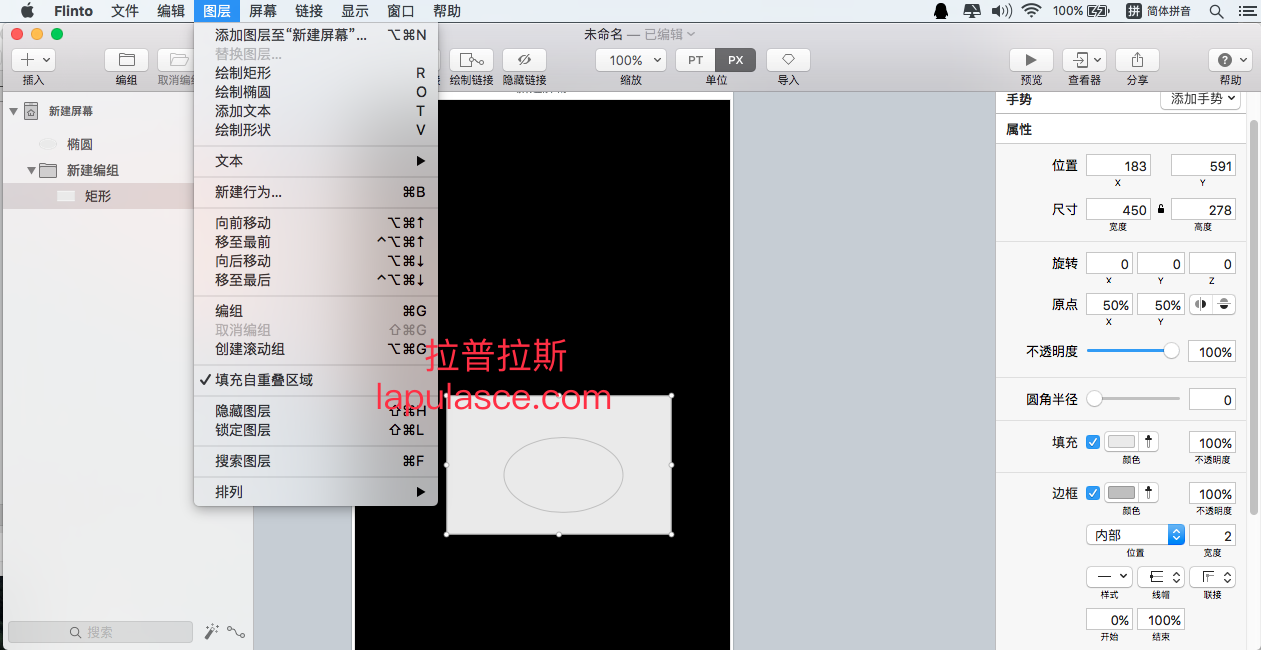Click the position X field showing 183
Screen dimensions: 1261x650
(x=1118, y=166)
